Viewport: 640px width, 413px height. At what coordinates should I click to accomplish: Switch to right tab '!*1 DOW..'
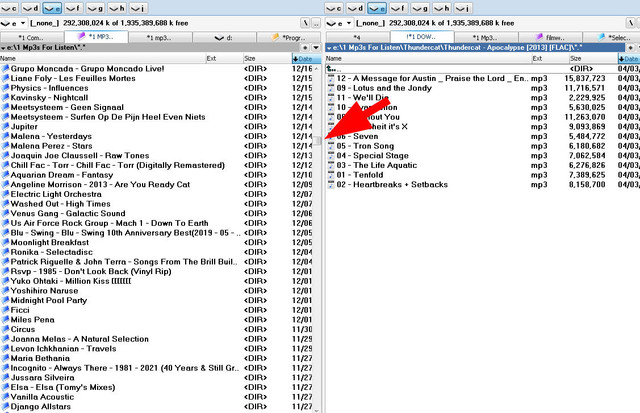422,37
